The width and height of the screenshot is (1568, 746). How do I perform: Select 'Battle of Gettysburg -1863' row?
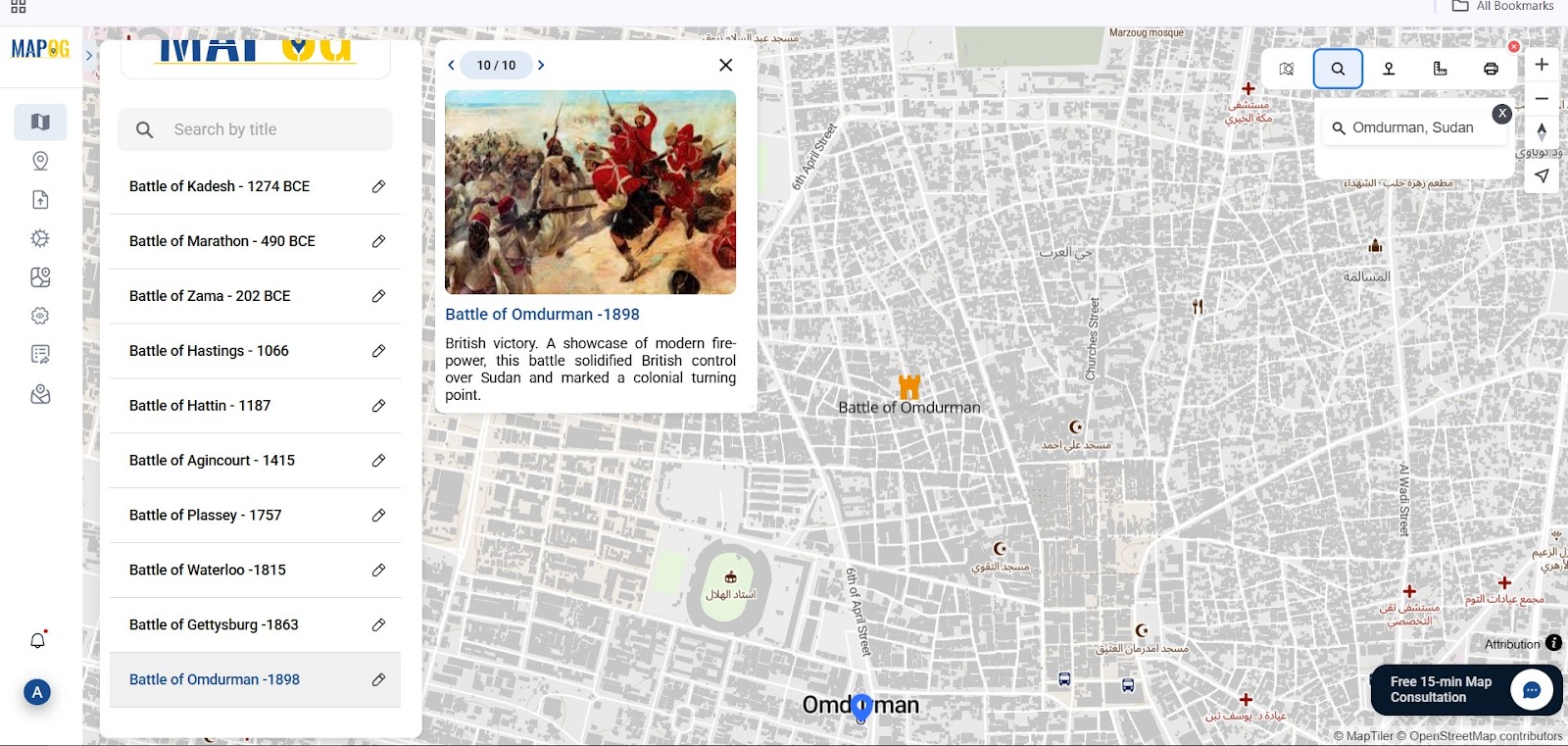[255, 625]
